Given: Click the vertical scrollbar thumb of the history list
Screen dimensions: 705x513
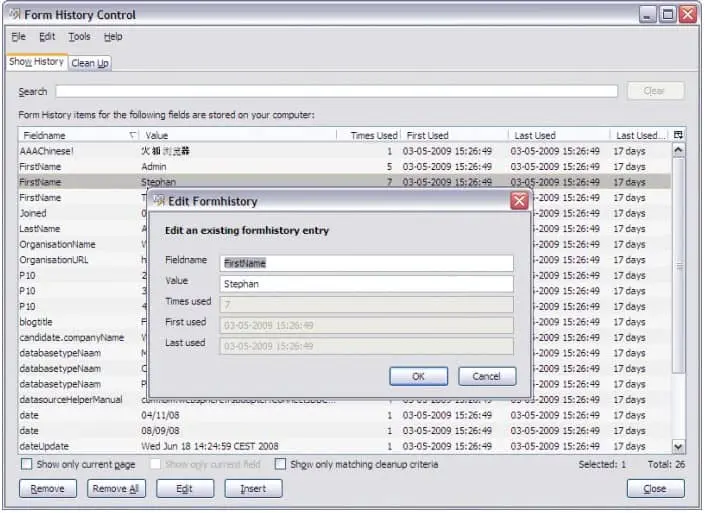Looking at the screenshot, I should [678, 265].
